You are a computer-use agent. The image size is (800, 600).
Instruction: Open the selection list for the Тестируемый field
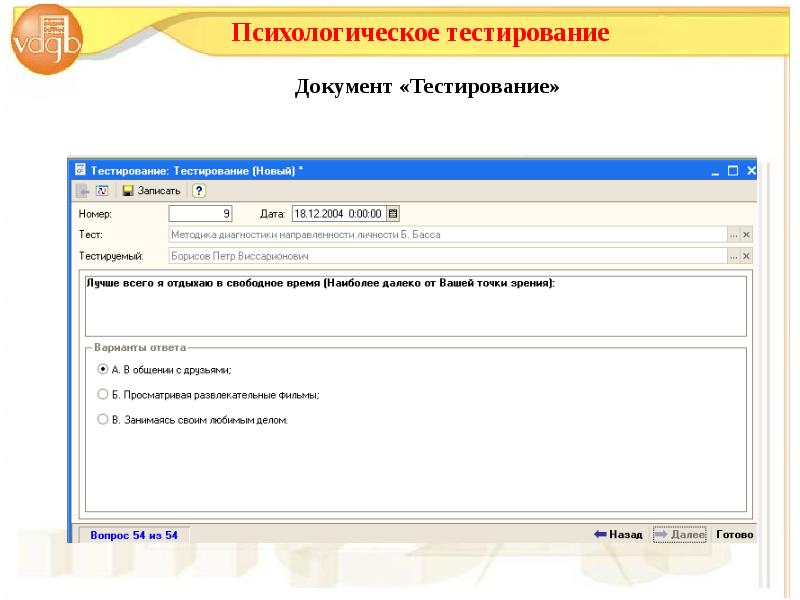point(733,256)
